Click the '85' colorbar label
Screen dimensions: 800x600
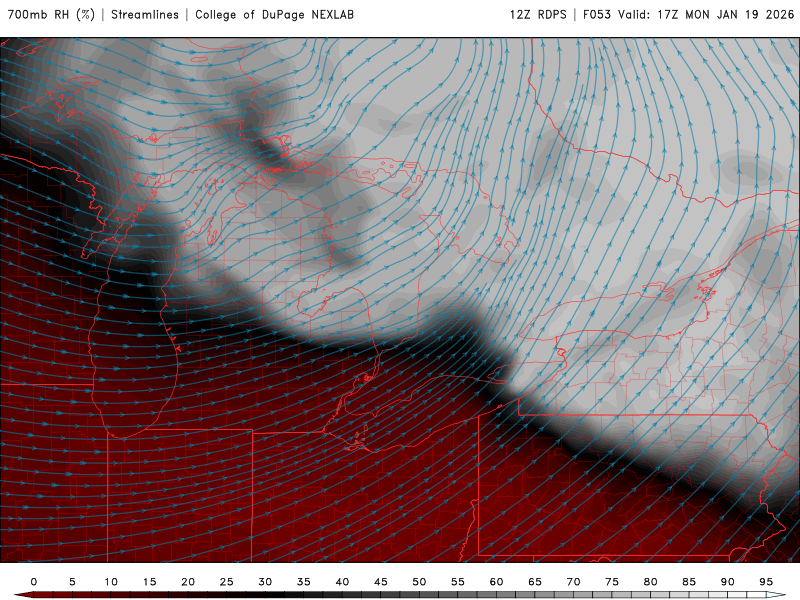point(689,582)
